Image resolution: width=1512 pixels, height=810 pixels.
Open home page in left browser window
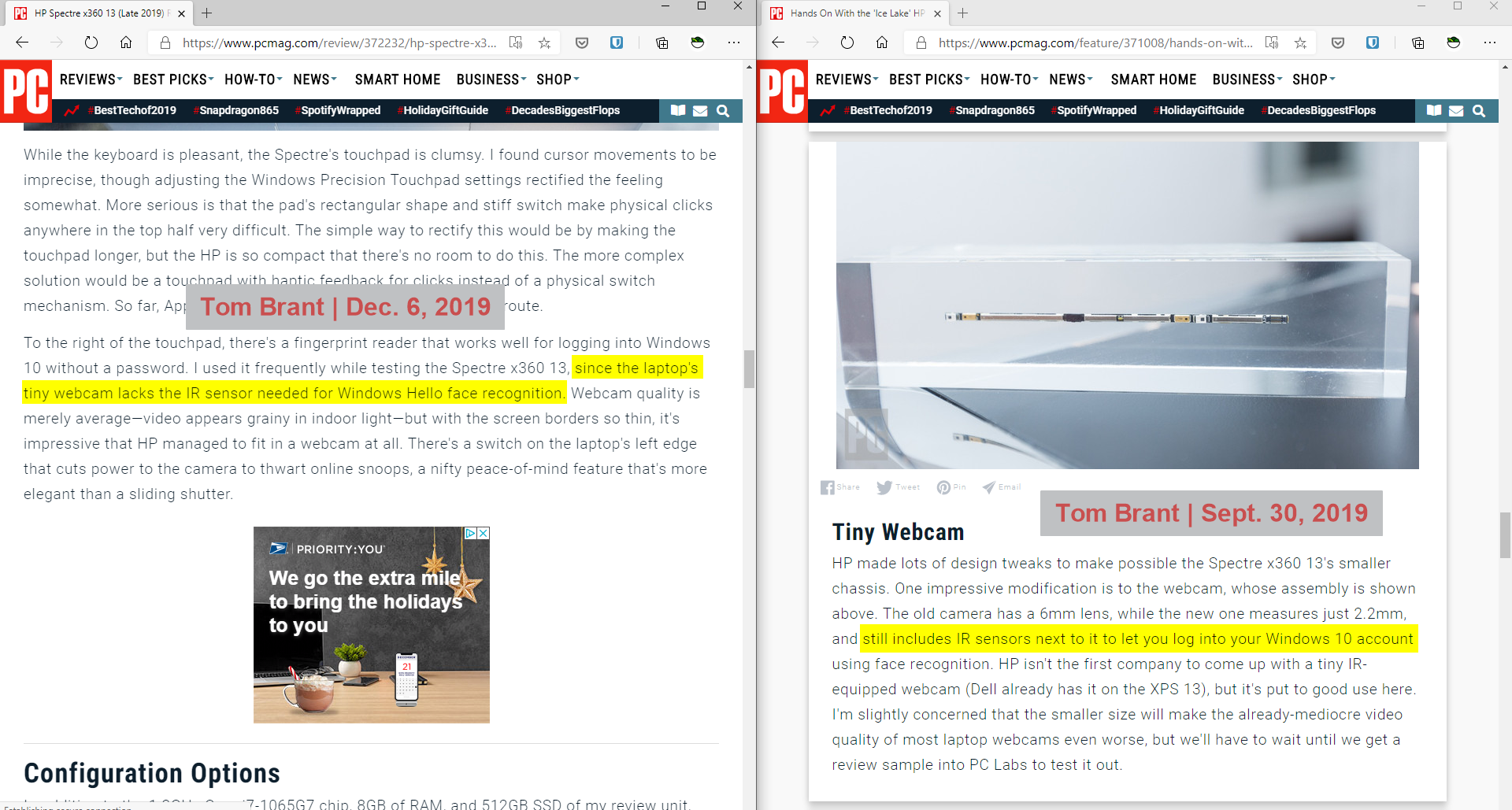126,43
